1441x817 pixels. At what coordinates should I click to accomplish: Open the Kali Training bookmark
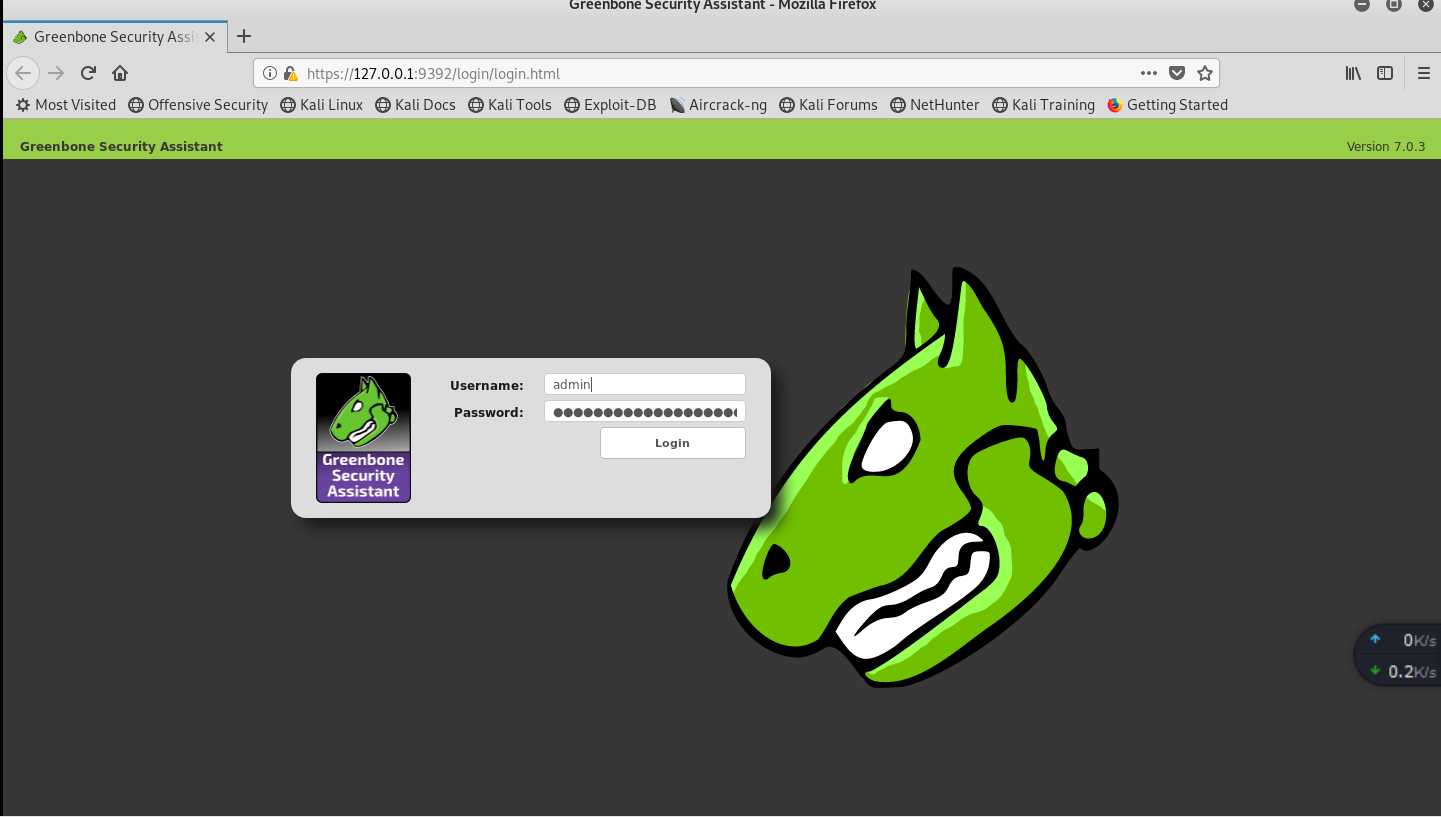coord(1043,105)
